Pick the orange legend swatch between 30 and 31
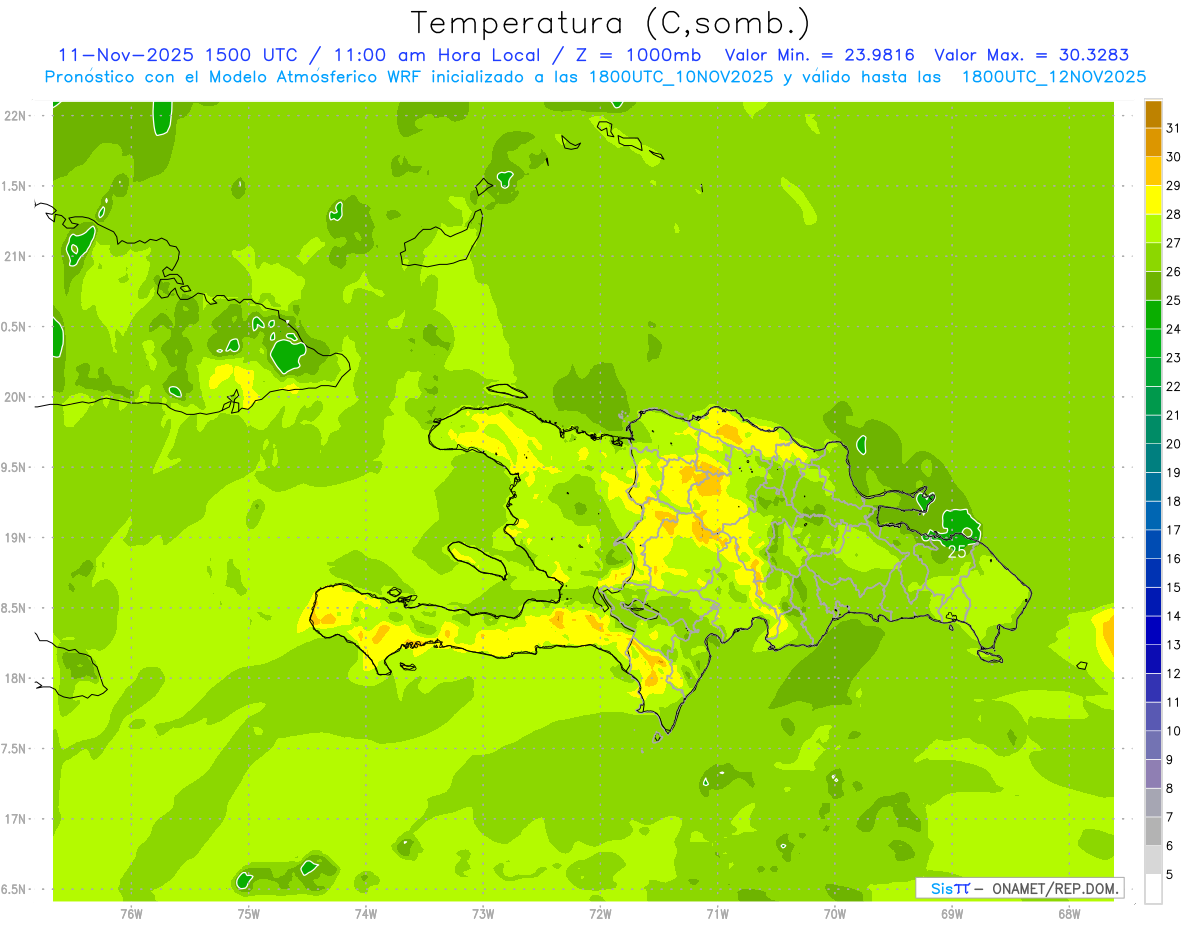The height and width of the screenshot is (927, 1200). pos(1153,143)
